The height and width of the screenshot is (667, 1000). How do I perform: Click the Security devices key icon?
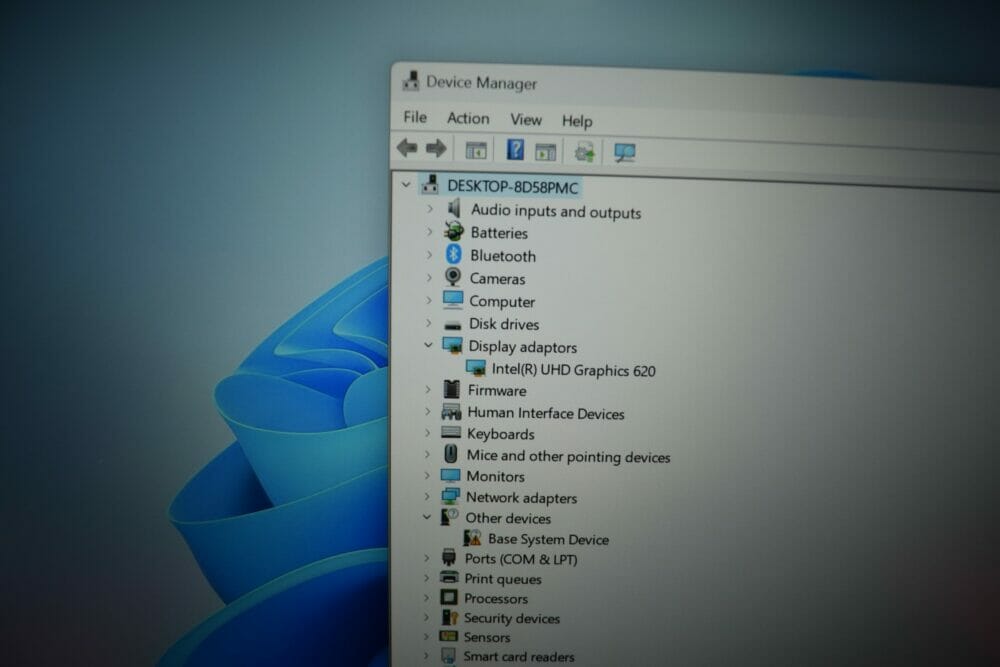[x=449, y=617]
